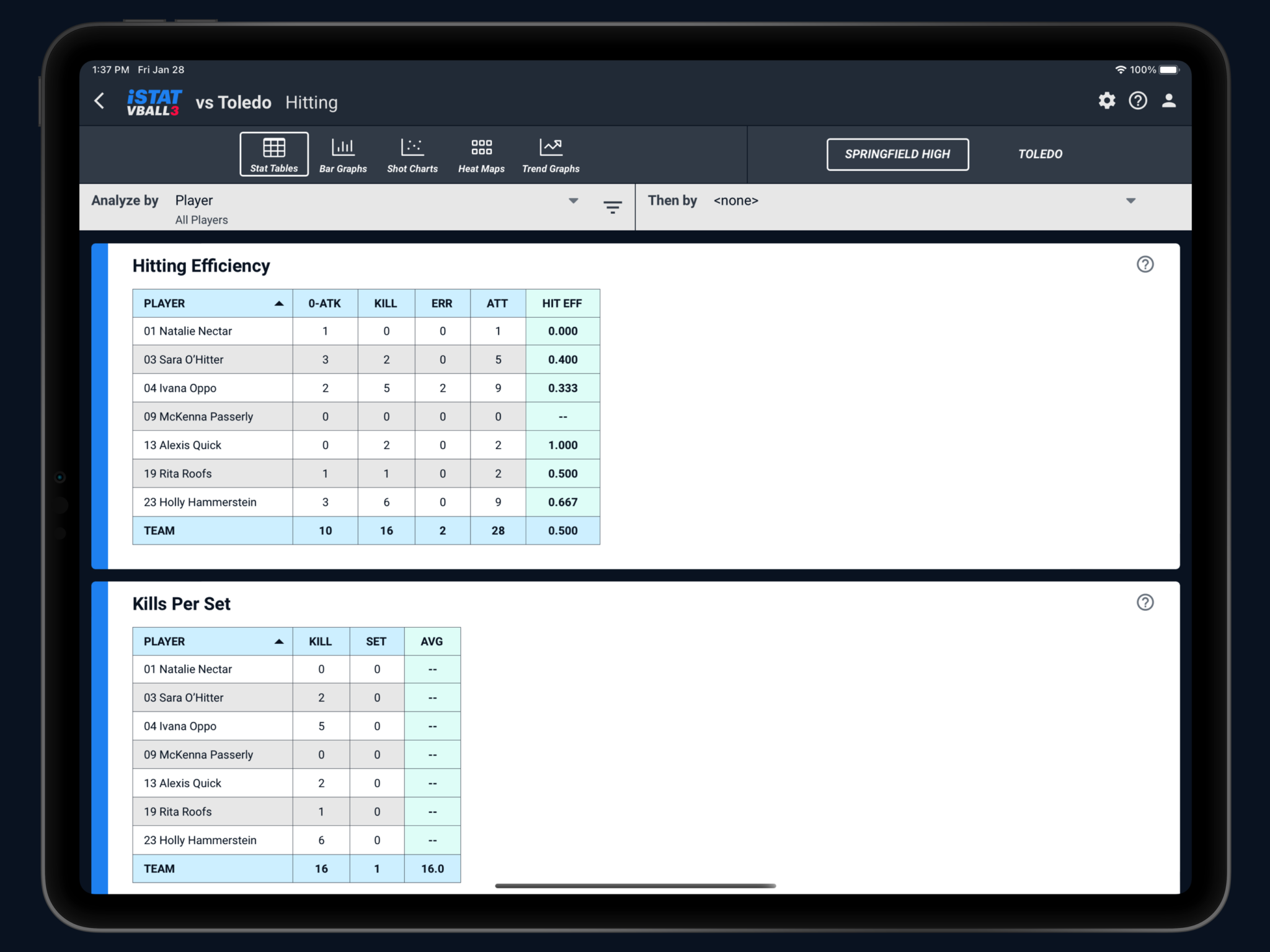Sort Hitting Efficiency by HIT EFF column
1270x952 pixels.
(x=562, y=304)
